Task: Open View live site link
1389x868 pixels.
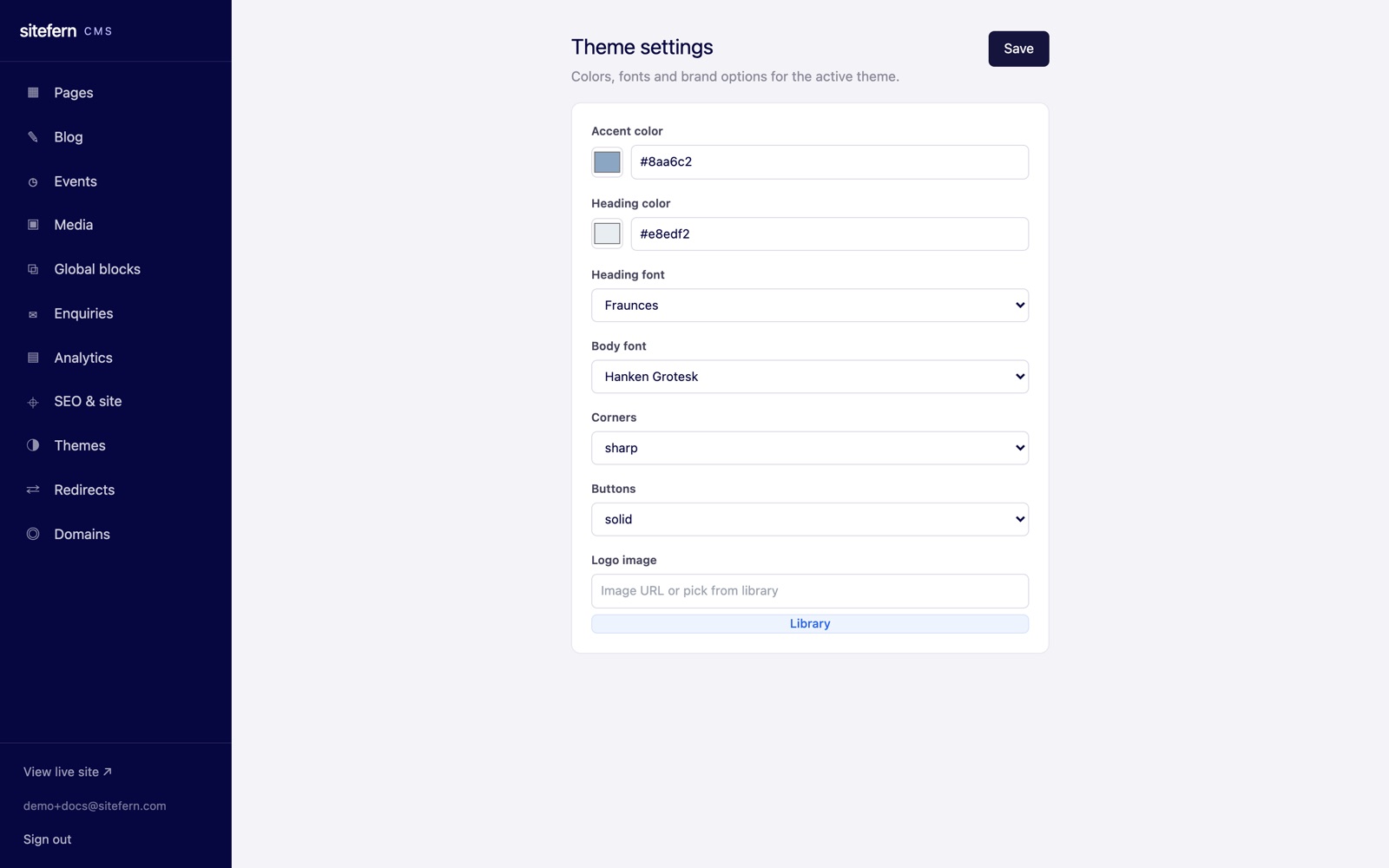Action: 68,772
